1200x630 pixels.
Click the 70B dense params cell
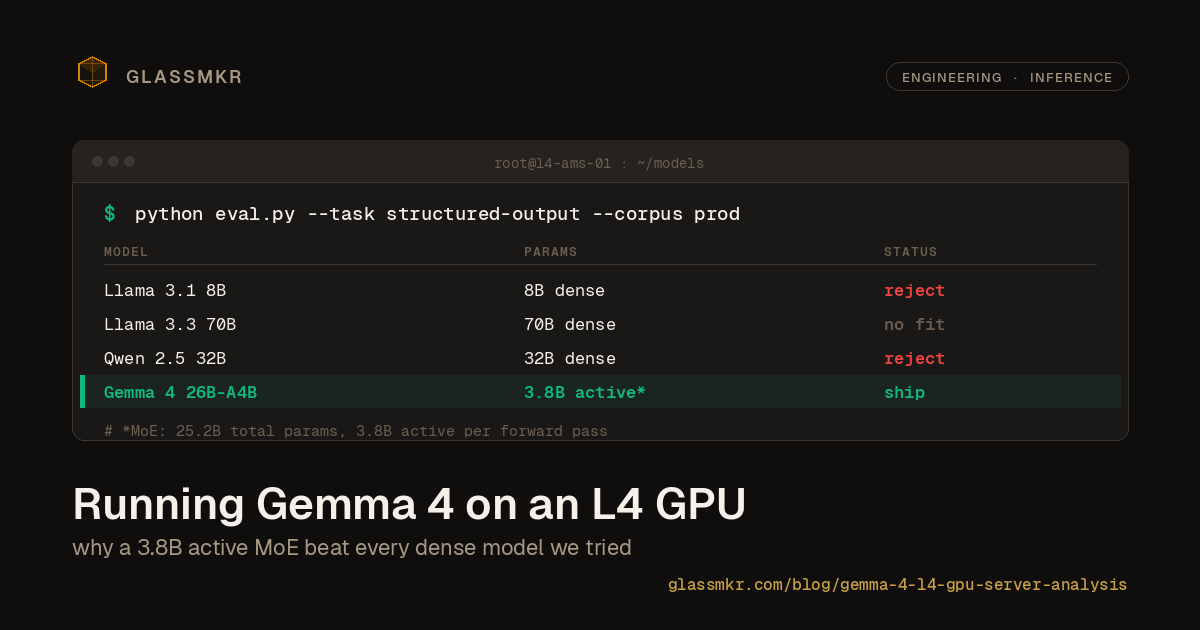click(570, 325)
